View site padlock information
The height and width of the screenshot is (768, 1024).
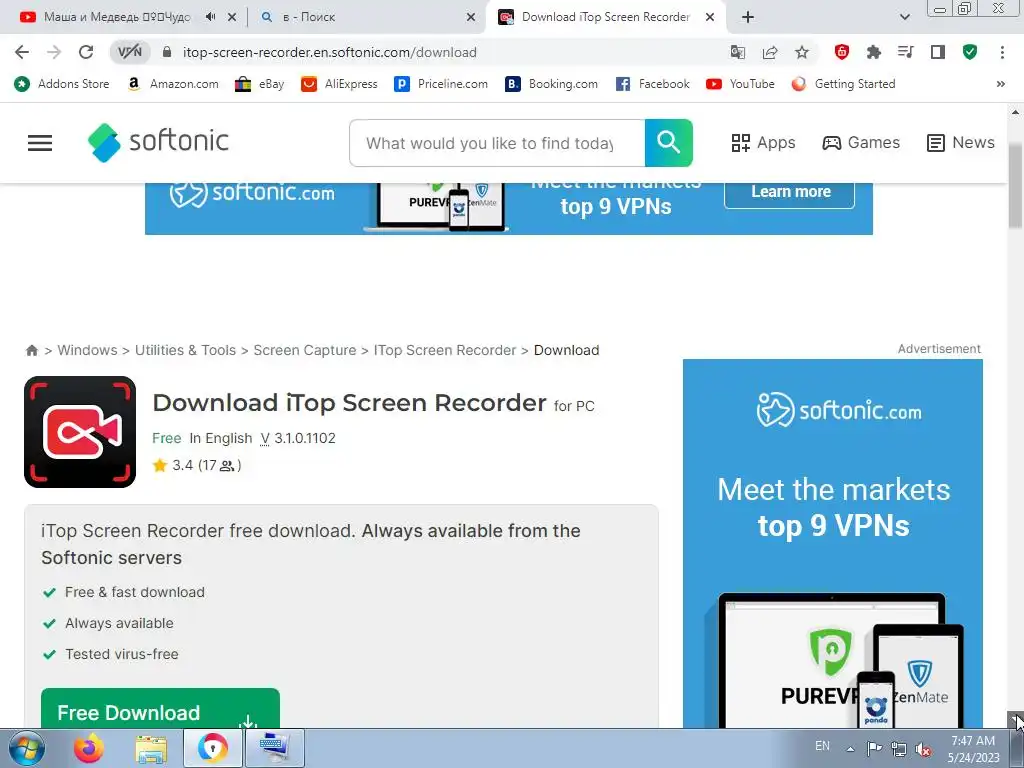[167, 52]
